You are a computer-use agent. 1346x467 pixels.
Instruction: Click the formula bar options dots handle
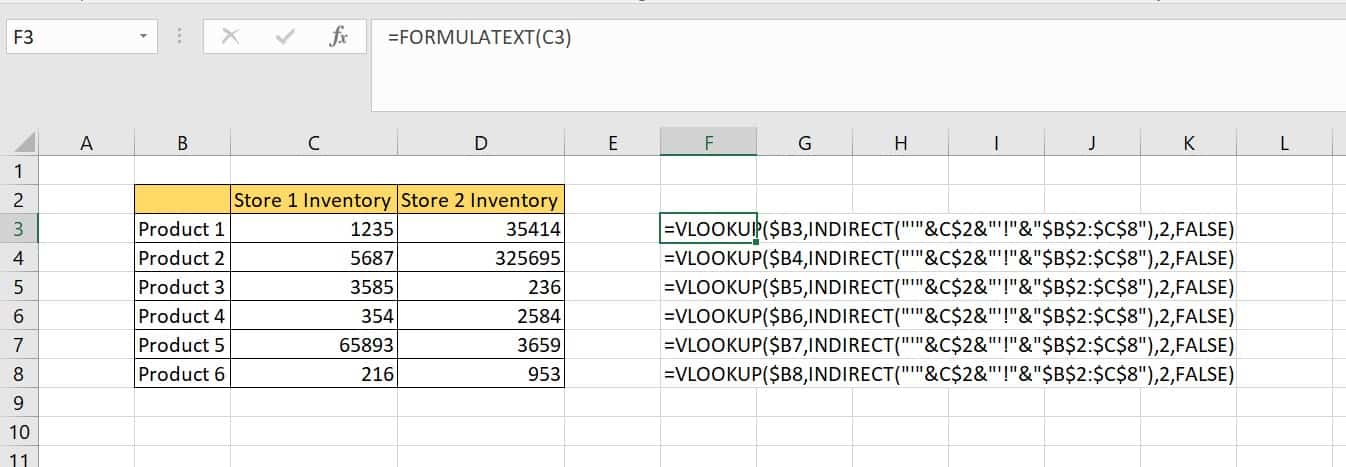(x=180, y=38)
